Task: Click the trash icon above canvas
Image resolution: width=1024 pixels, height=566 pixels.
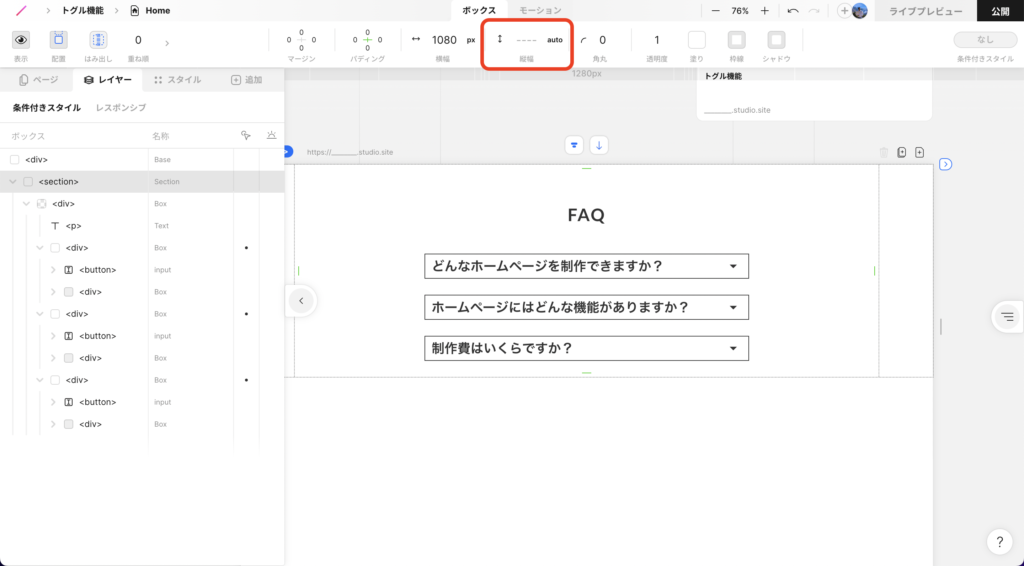Action: tap(884, 152)
